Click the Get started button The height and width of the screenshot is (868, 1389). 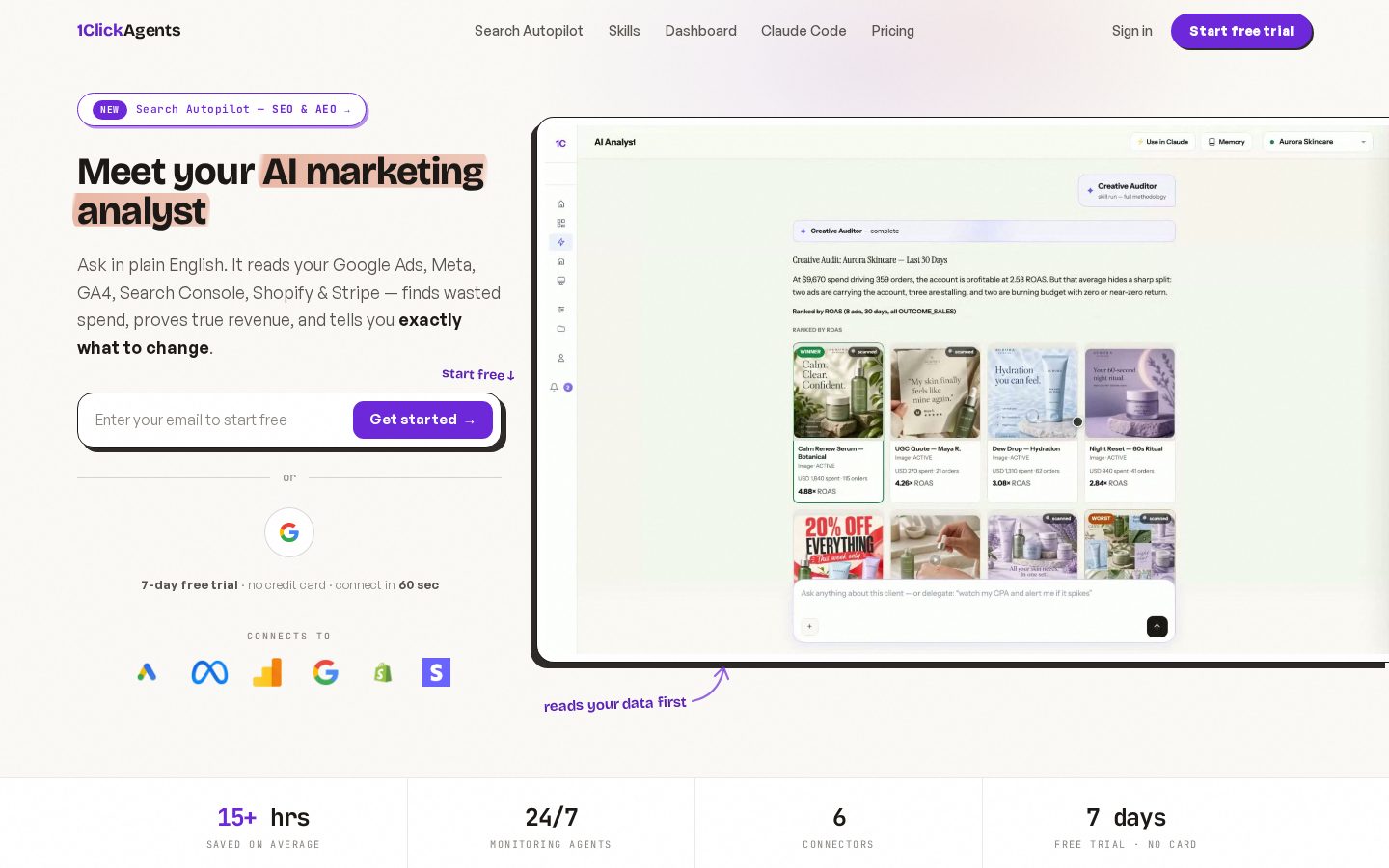pos(422,420)
